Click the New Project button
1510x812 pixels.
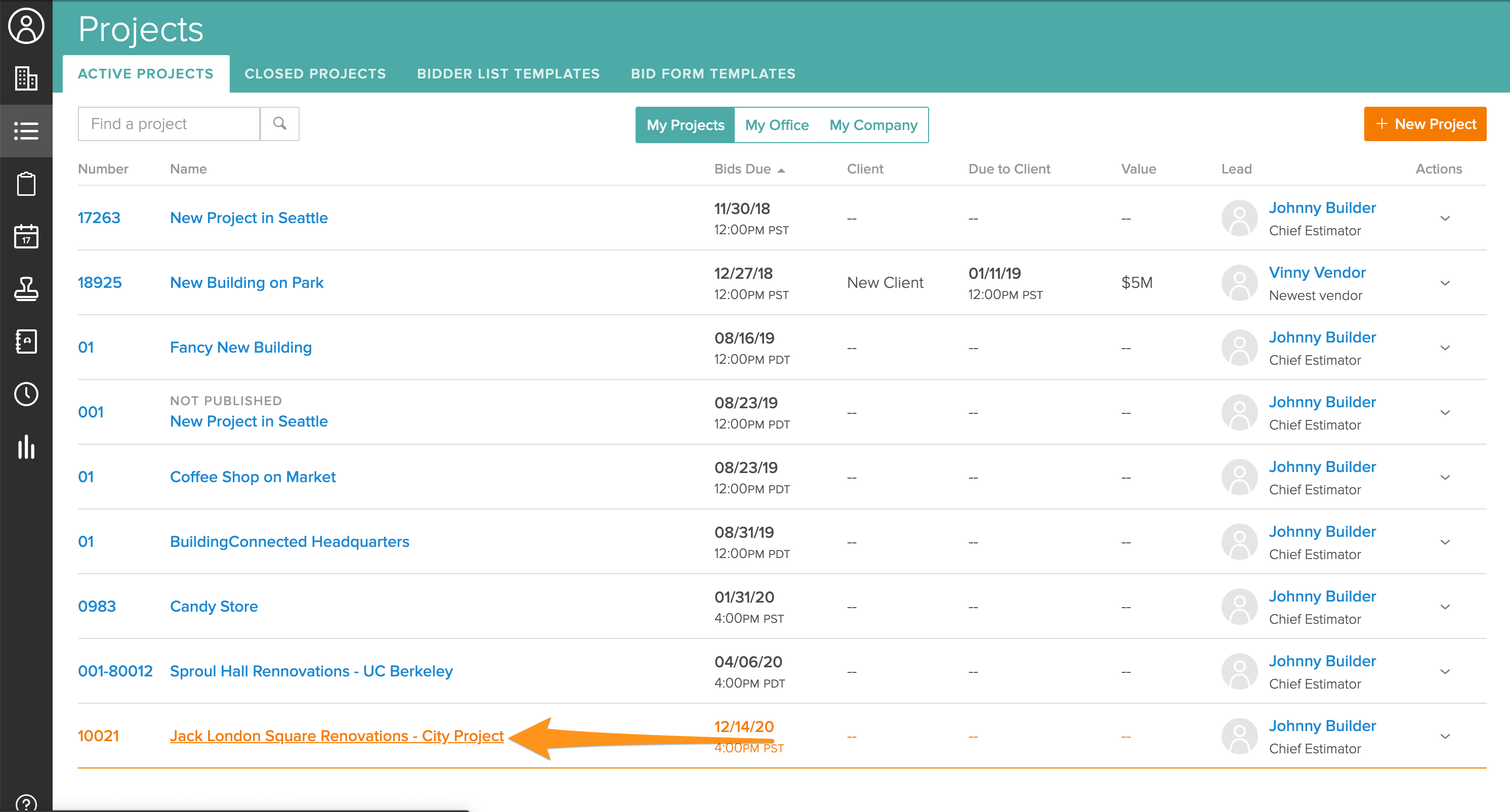[1424, 123]
